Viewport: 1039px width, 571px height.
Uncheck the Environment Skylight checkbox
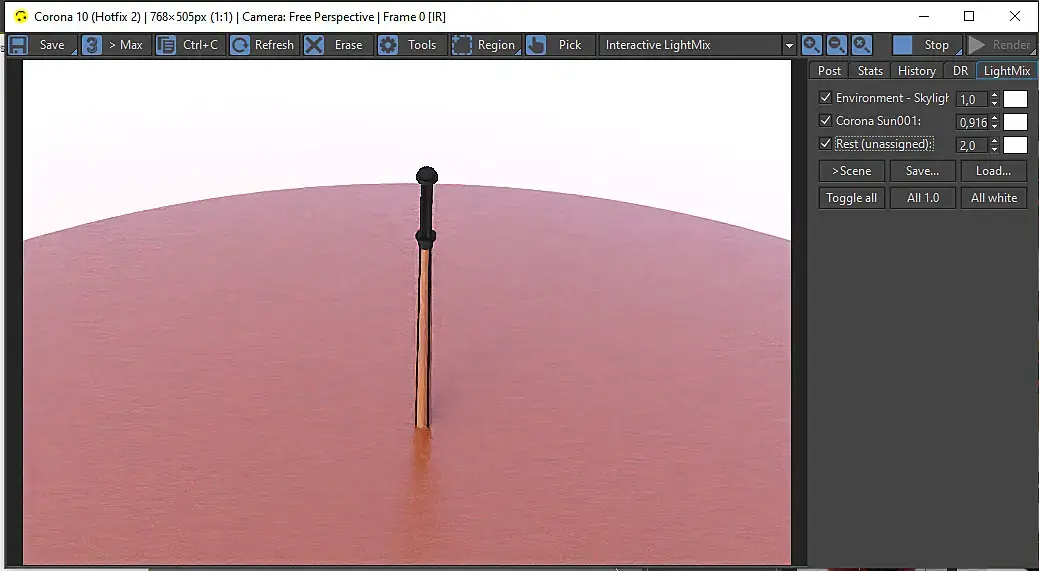825,97
